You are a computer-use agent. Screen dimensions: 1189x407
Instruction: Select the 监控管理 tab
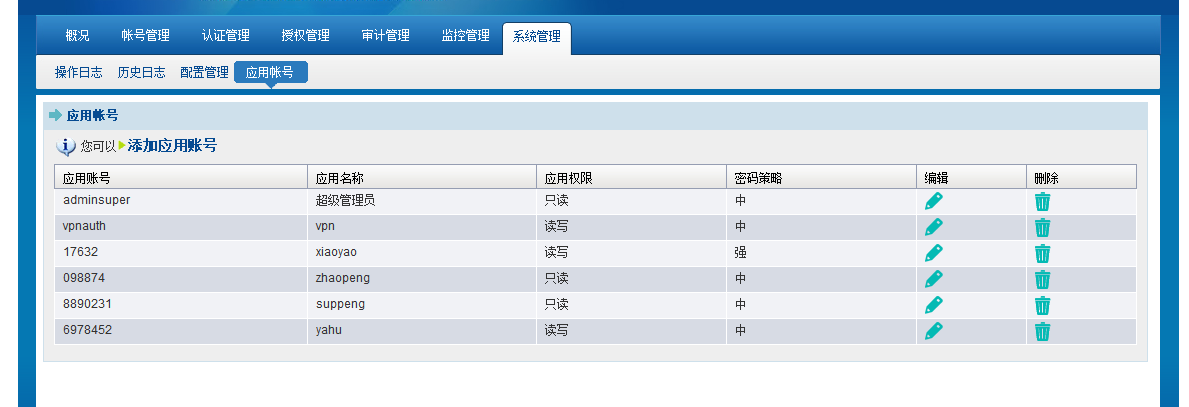465,36
